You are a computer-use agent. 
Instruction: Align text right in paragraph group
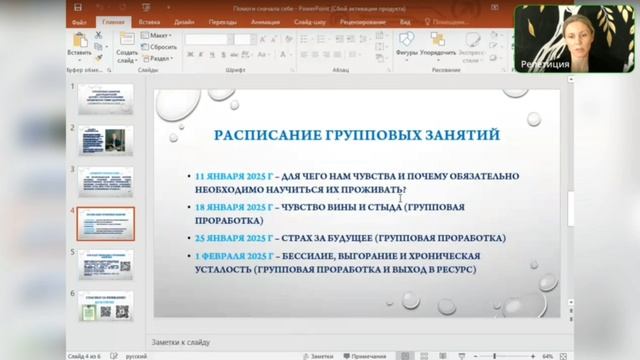point(326,54)
